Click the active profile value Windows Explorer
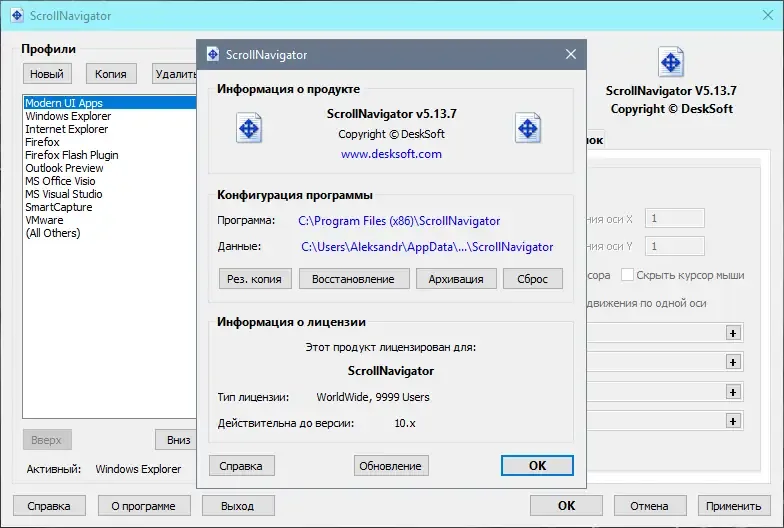 pos(138,469)
